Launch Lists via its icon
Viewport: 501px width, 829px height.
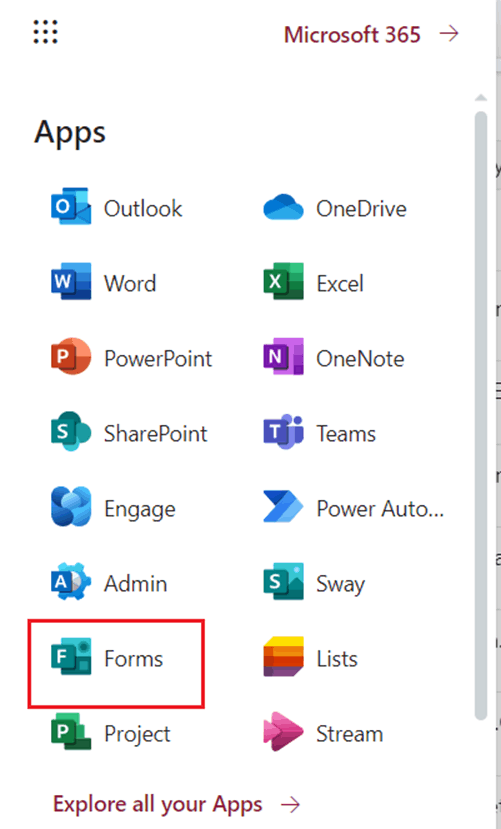[x=283, y=657]
